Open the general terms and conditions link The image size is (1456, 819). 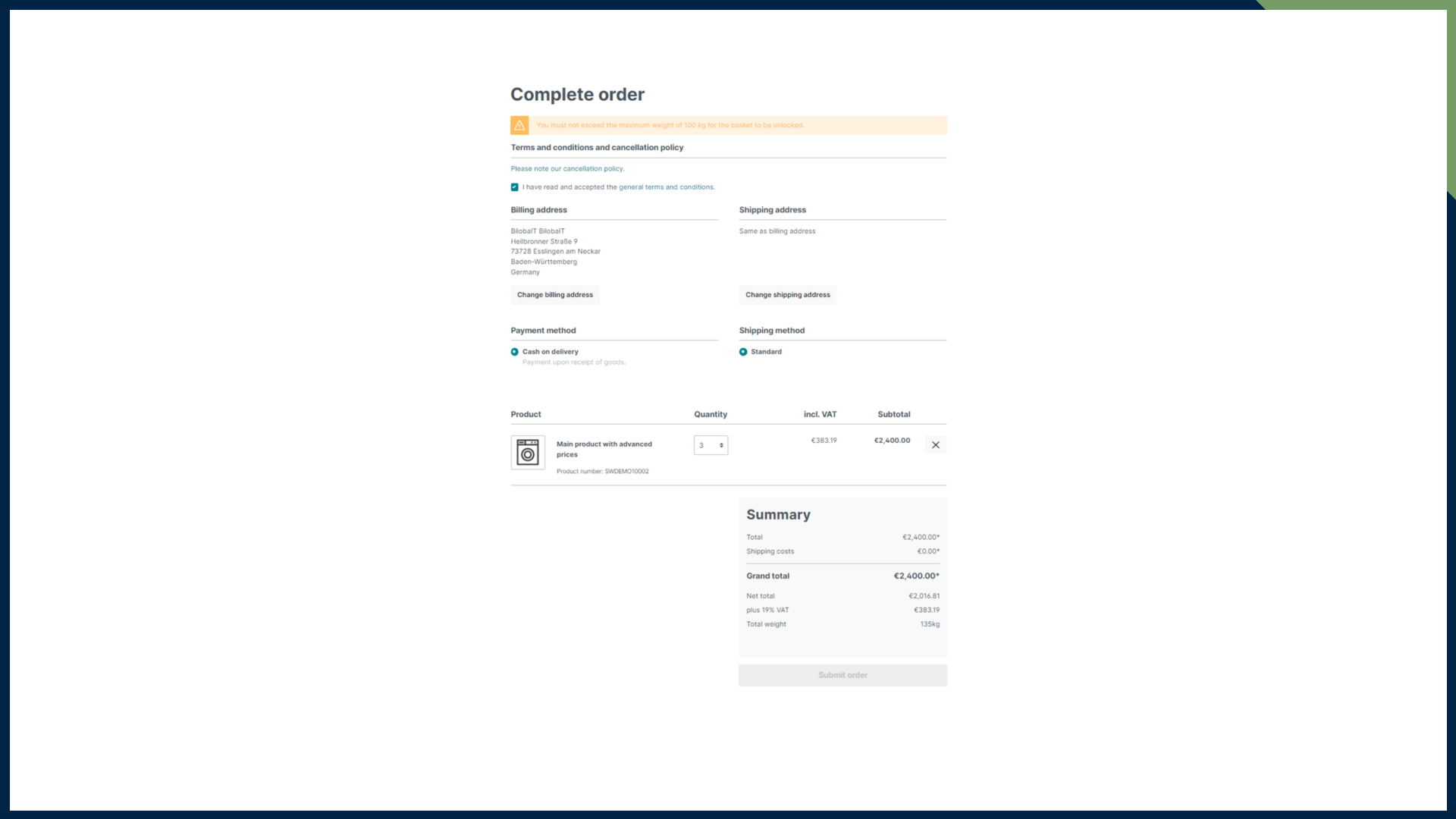point(667,187)
